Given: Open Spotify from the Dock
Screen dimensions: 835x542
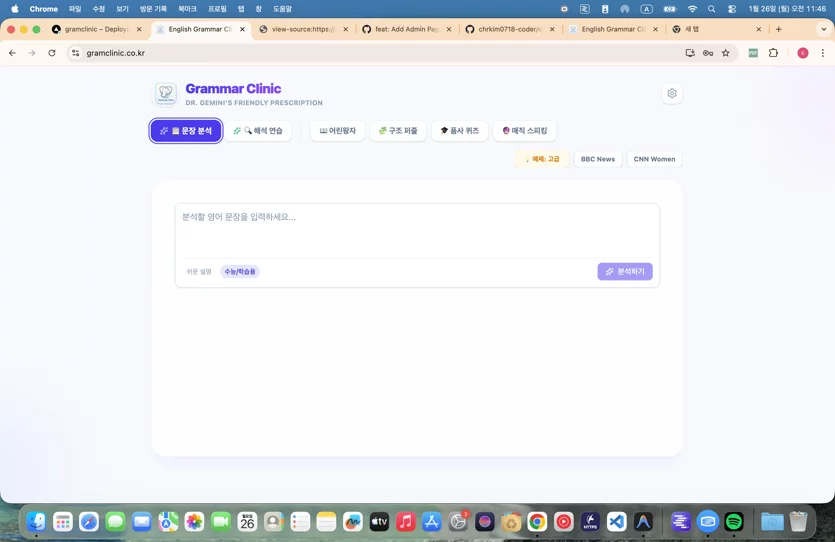Looking at the screenshot, I should (734, 522).
